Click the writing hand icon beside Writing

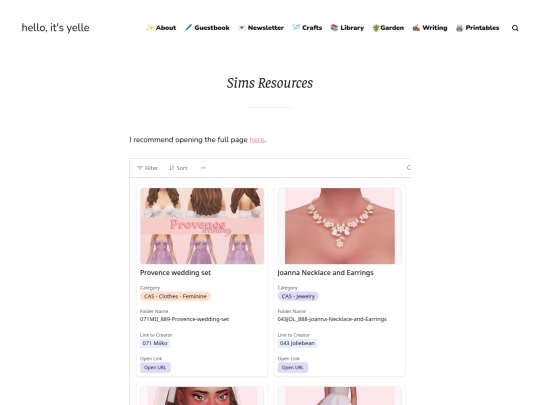pos(416,28)
